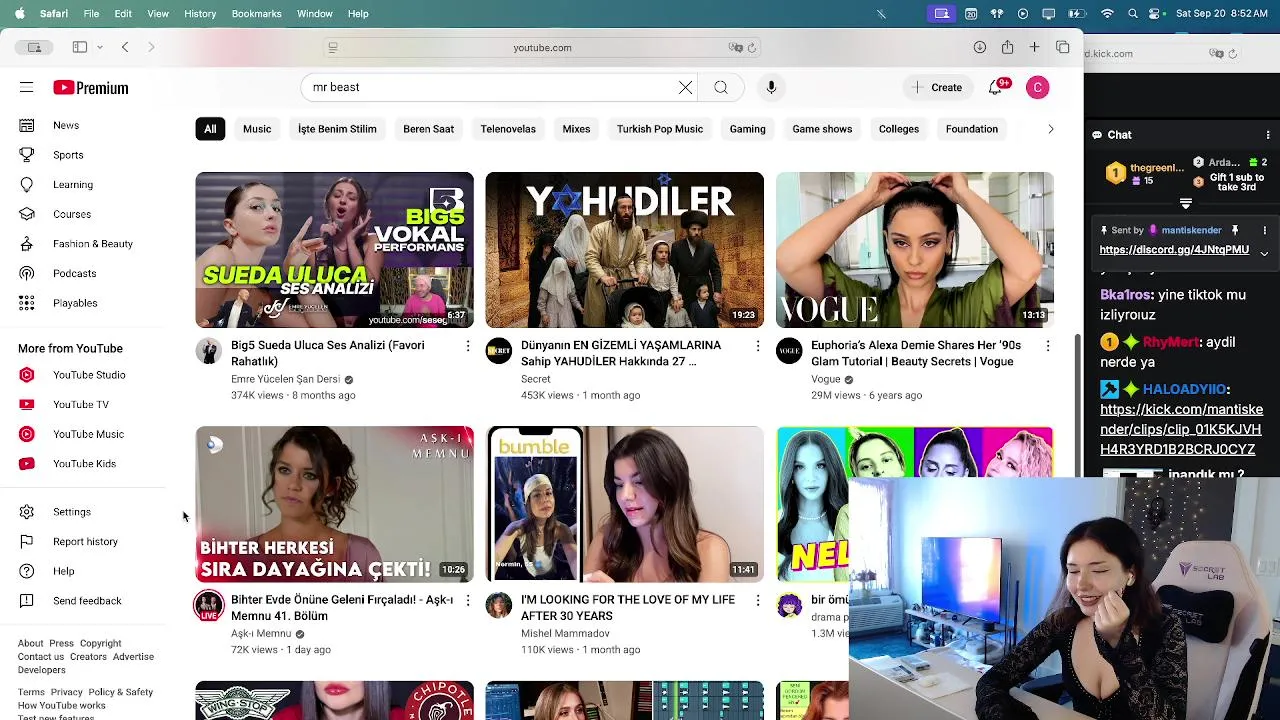The image size is (1280, 720).
Task: Select the Turkish Pop Music chip
Action: [x=660, y=129]
